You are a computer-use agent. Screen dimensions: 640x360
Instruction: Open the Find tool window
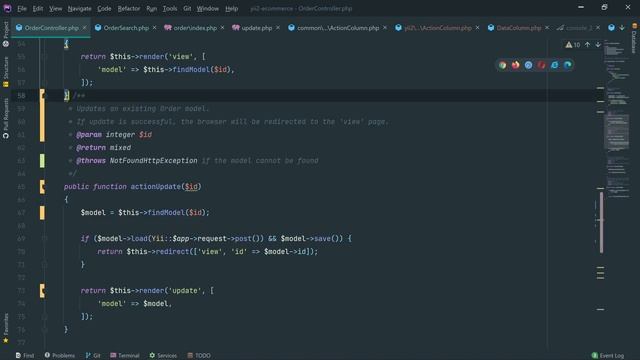(25, 356)
